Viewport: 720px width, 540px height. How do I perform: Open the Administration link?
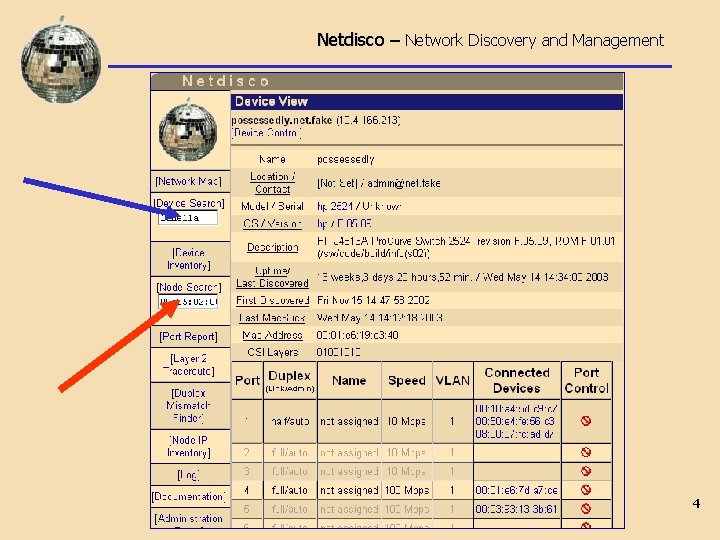tap(189, 518)
